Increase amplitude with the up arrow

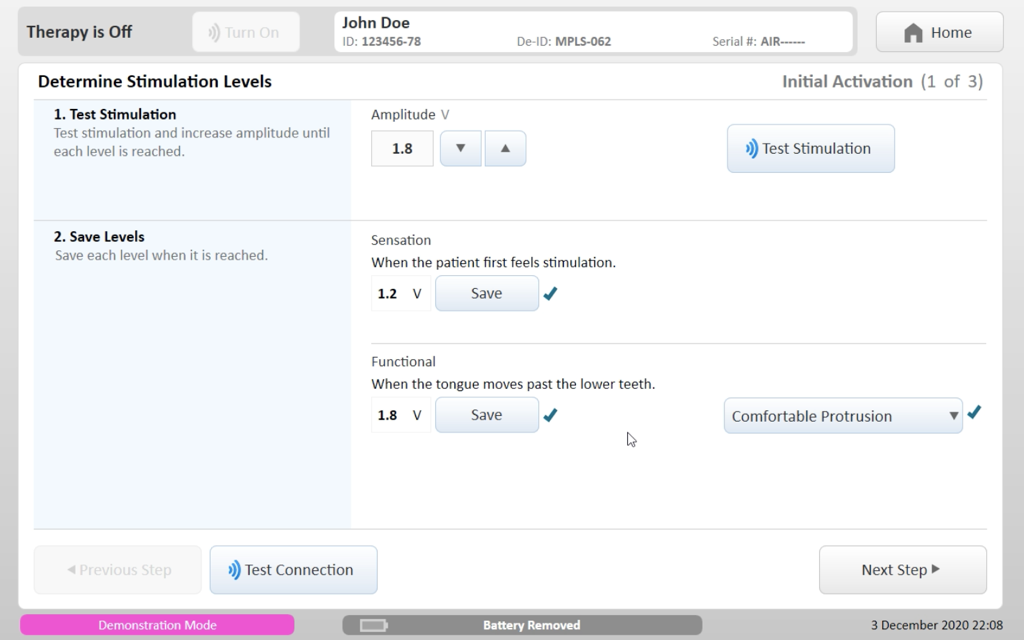click(x=505, y=148)
